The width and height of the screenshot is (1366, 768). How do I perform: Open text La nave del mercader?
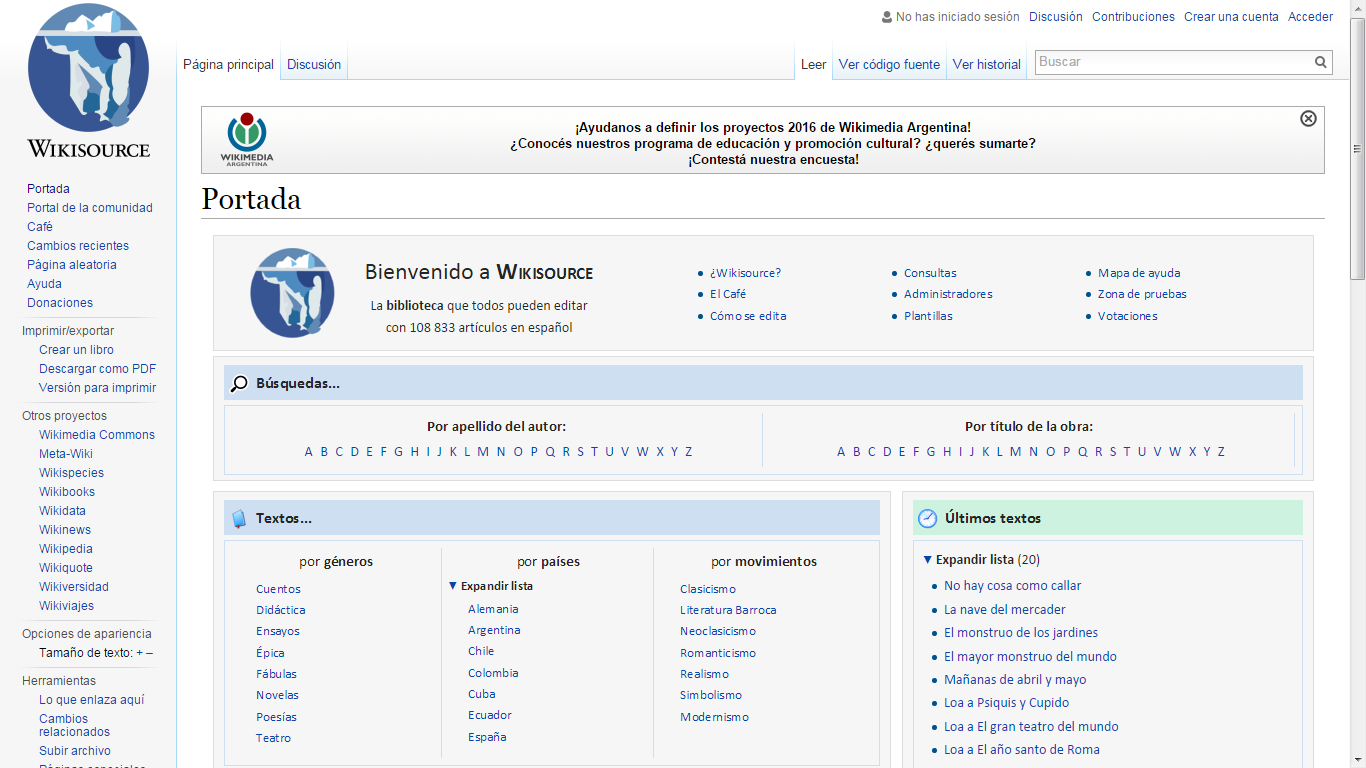(x=1005, y=610)
